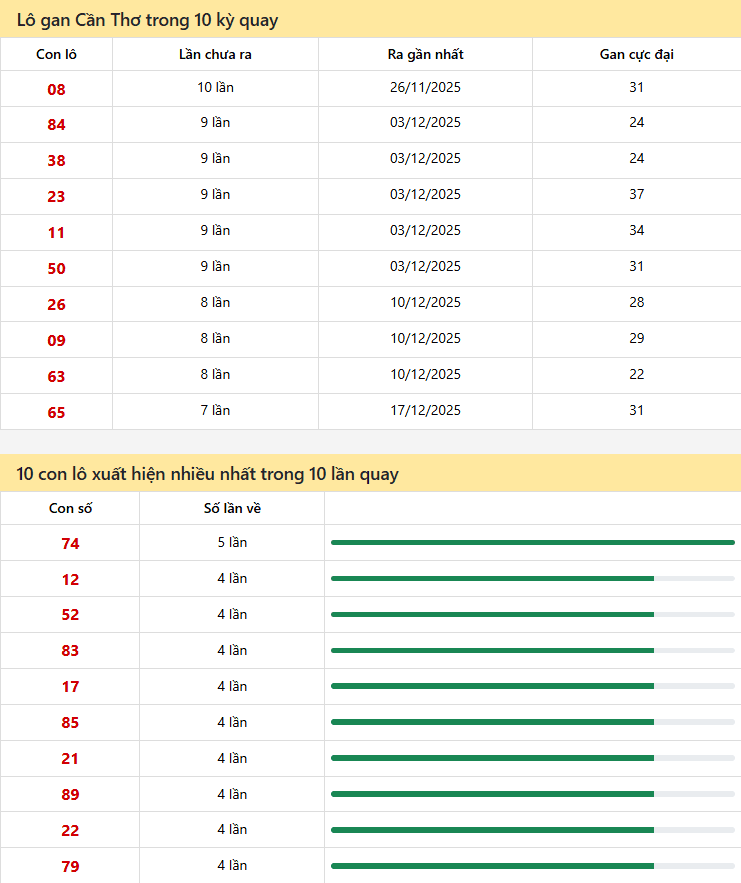Click the progress bar for number 12
This screenshot has height=883, width=741.
click(x=532, y=578)
